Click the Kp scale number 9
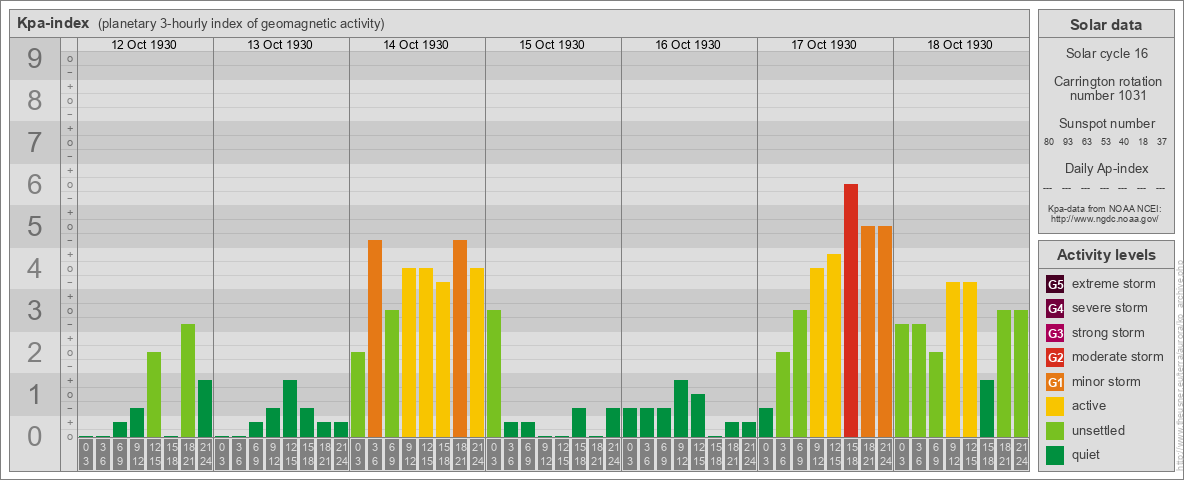Viewport: 1184px width, 480px height. [34, 58]
